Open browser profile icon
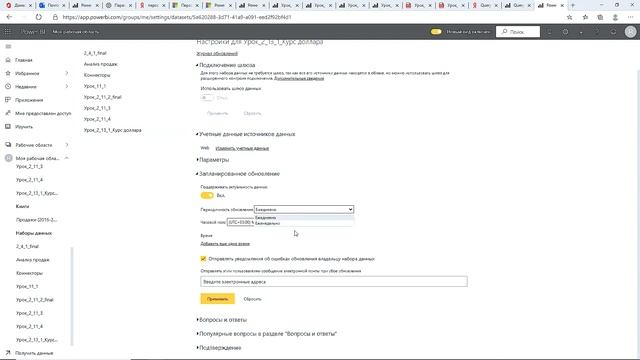The height and width of the screenshot is (360, 640). tap(615, 17)
